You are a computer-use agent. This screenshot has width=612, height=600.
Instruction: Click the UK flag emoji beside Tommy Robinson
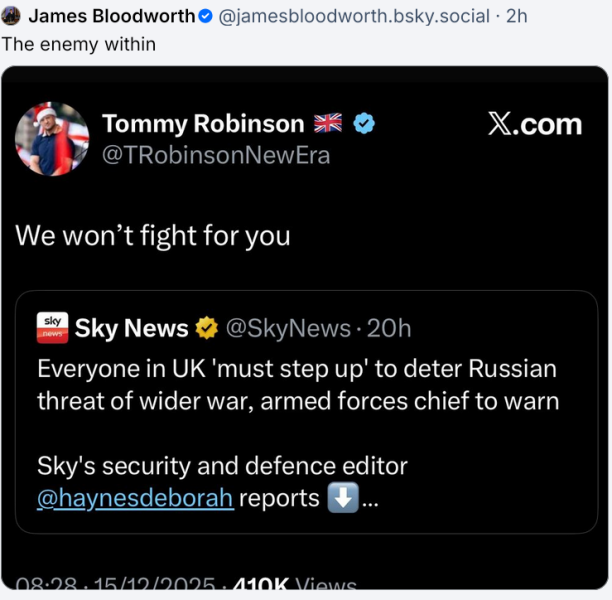point(328,123)
